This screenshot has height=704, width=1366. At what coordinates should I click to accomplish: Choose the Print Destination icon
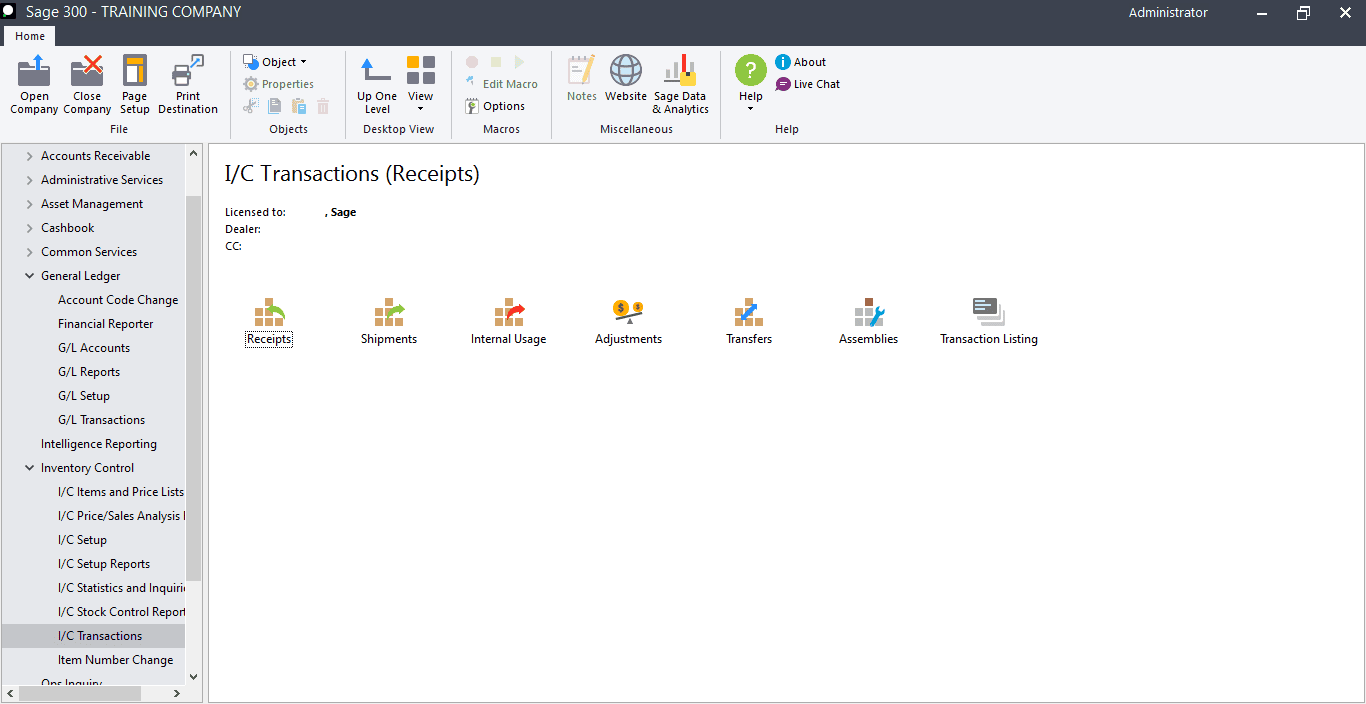tap(188, 85)
